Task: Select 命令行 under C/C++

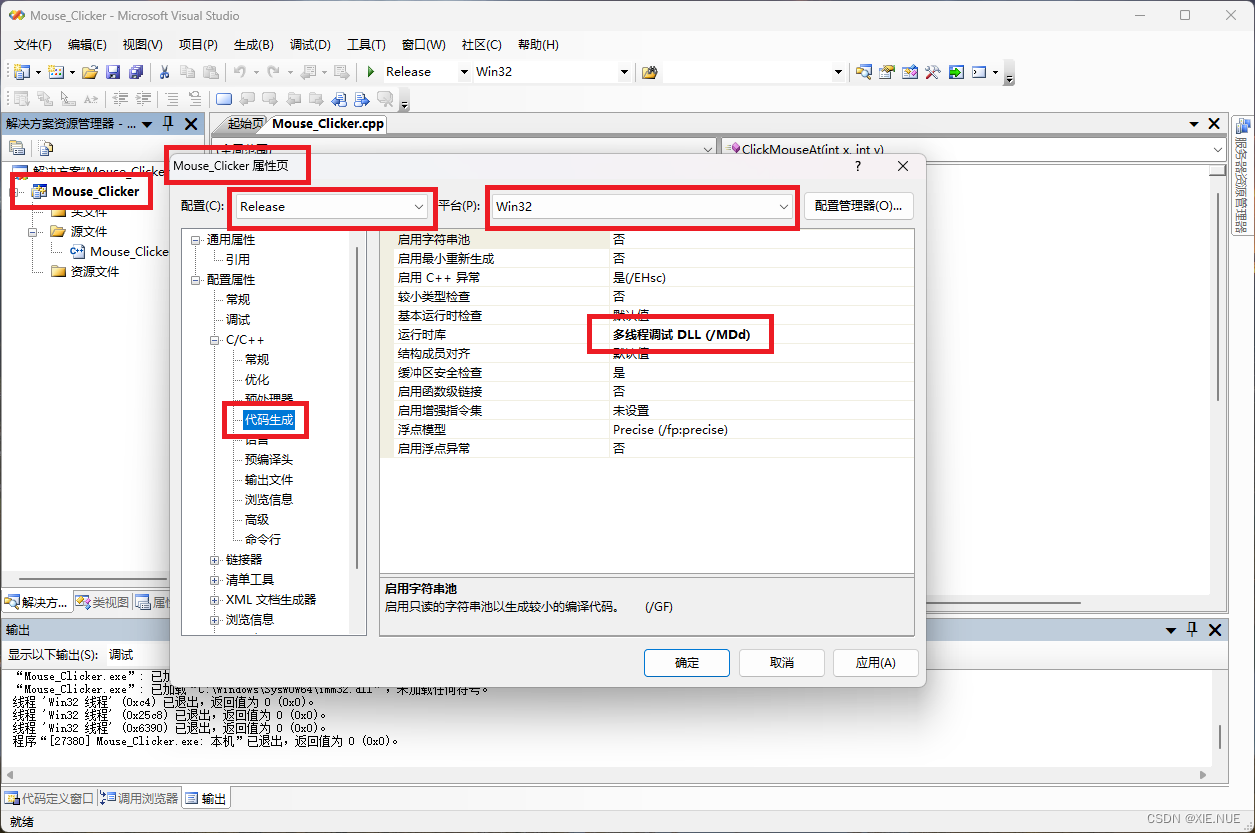Action: 263,540
